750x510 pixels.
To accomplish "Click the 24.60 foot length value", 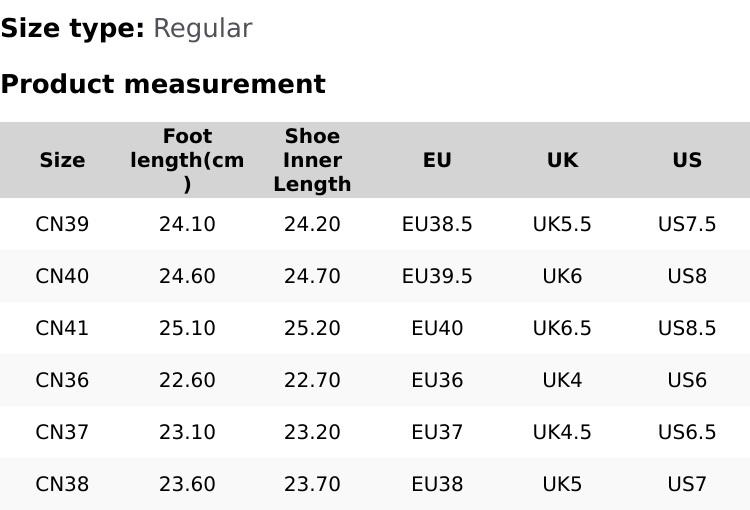I will click(187, 276).
